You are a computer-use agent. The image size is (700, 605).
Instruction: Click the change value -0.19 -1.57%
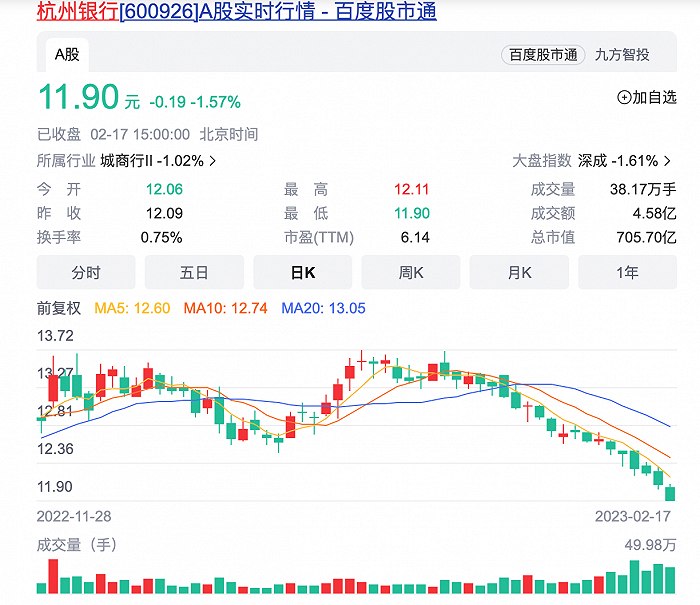[x=195, y=102]
